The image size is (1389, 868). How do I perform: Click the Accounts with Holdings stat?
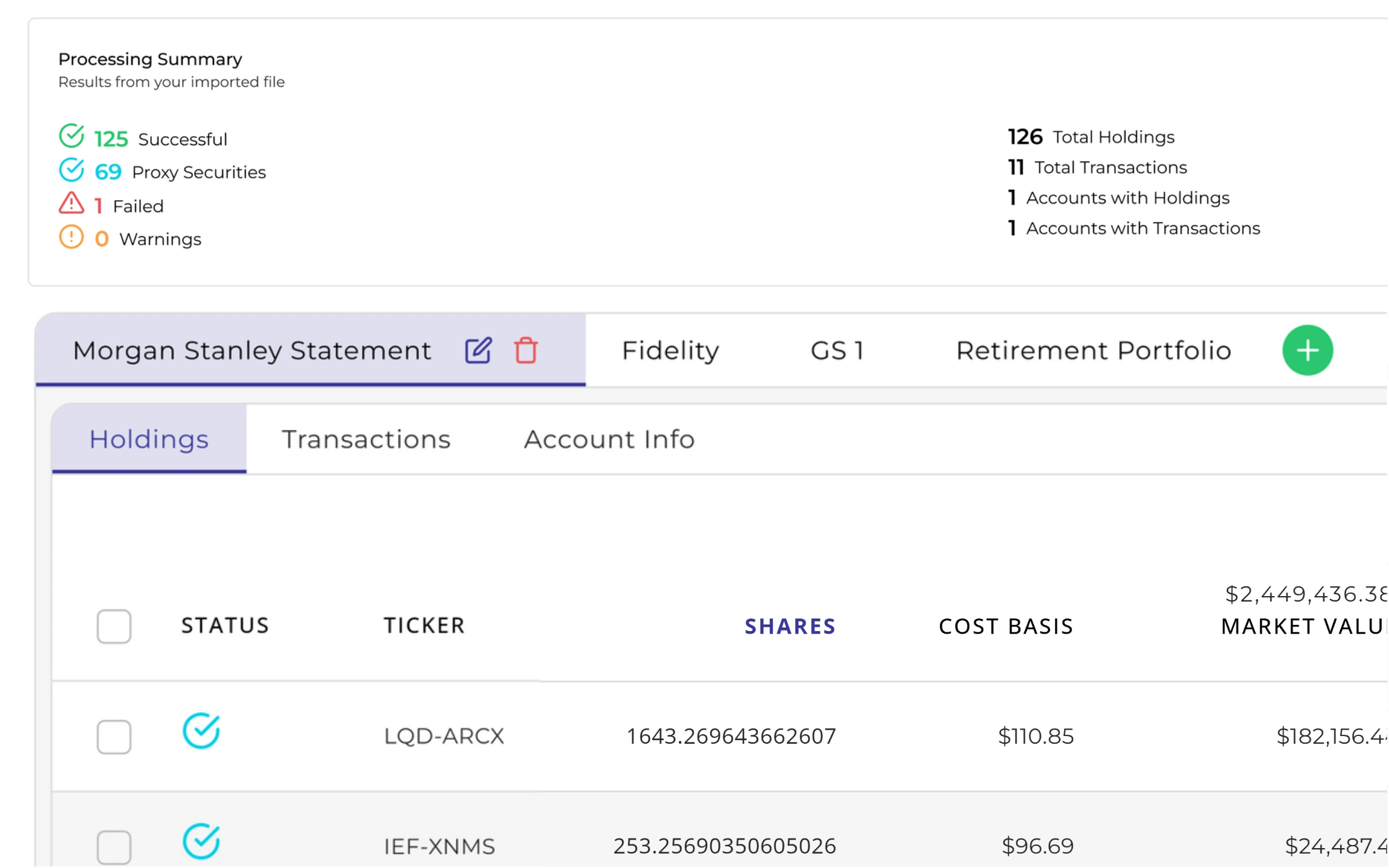(x=1119, y=198)
